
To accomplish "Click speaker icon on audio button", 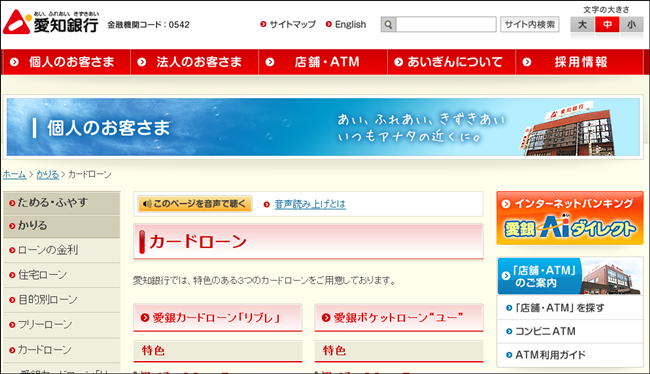I will (x=146, y=204).
